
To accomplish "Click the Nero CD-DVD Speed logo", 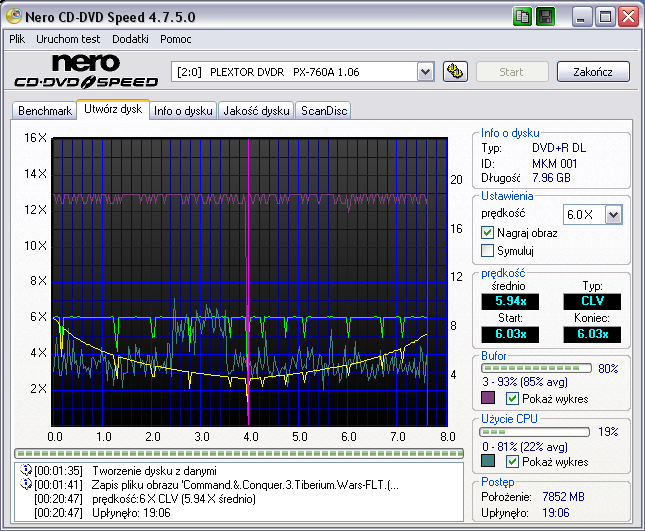I will coord(86,71).
